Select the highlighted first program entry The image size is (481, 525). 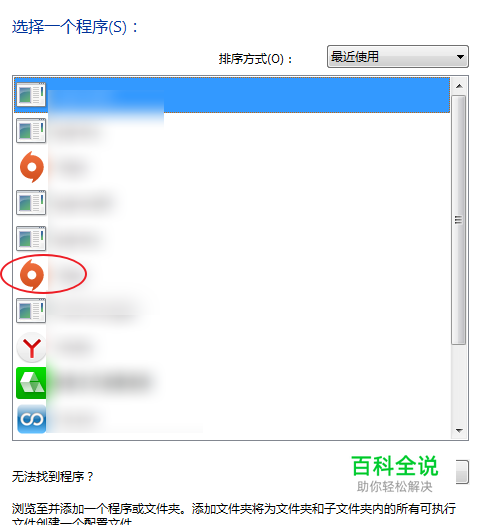point(232,95)
